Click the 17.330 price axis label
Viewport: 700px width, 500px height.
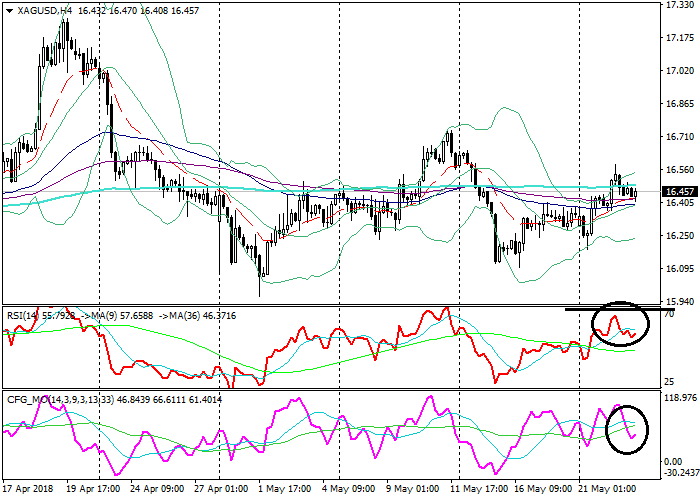pos(680,6)
